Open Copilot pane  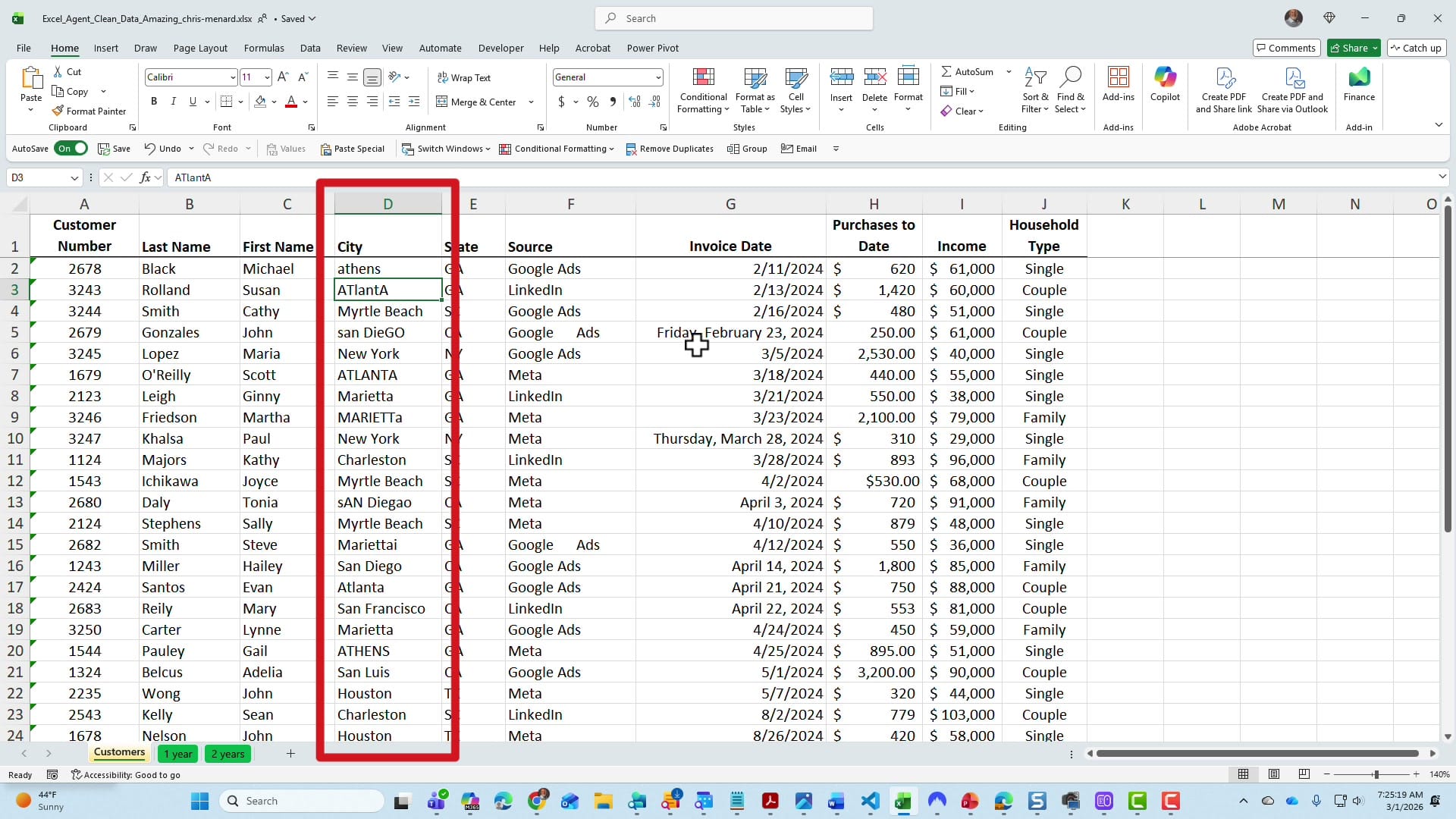(1165, 87)
